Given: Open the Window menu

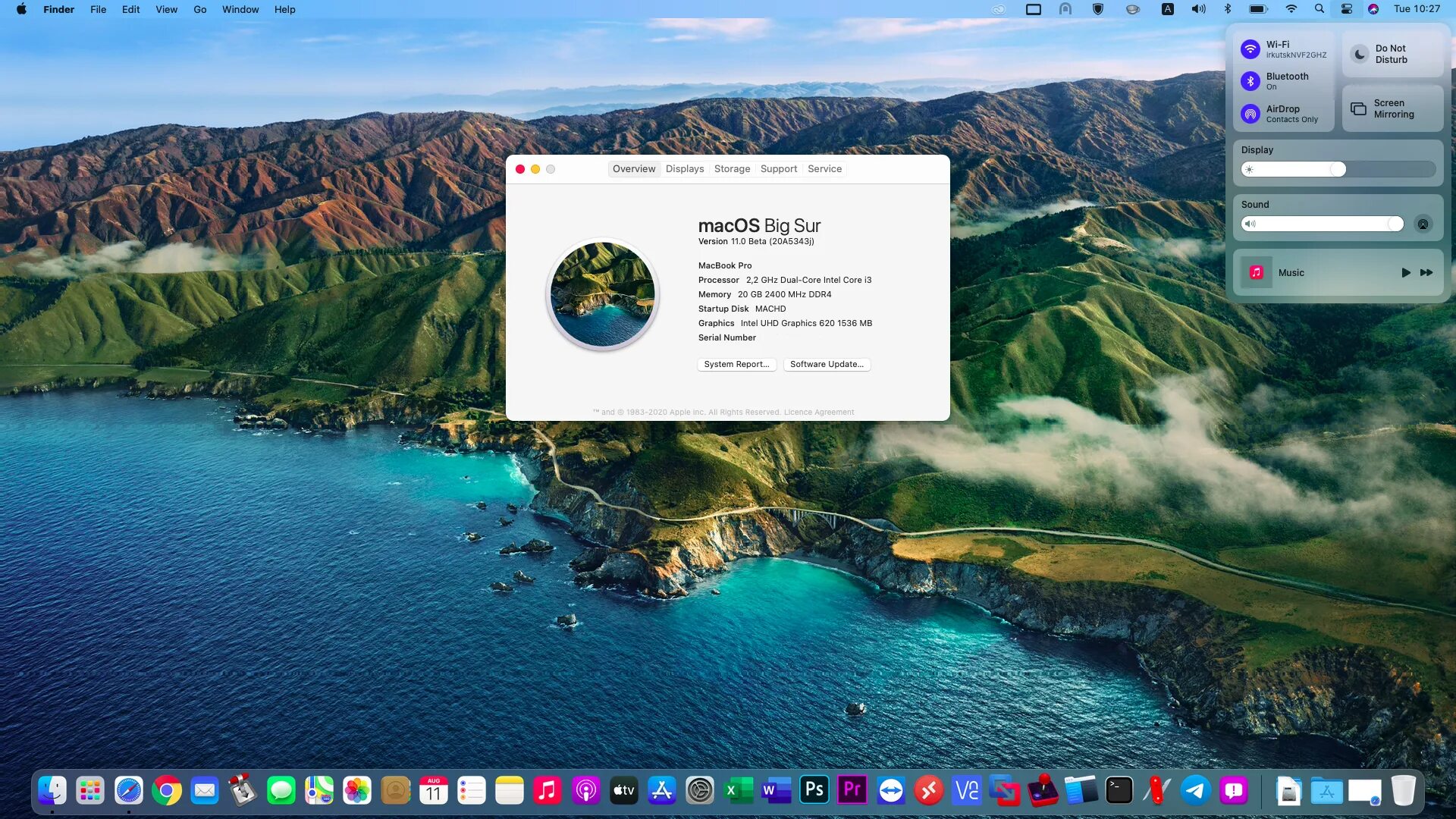Looking at the screenshot, I should tap(240, 9).
